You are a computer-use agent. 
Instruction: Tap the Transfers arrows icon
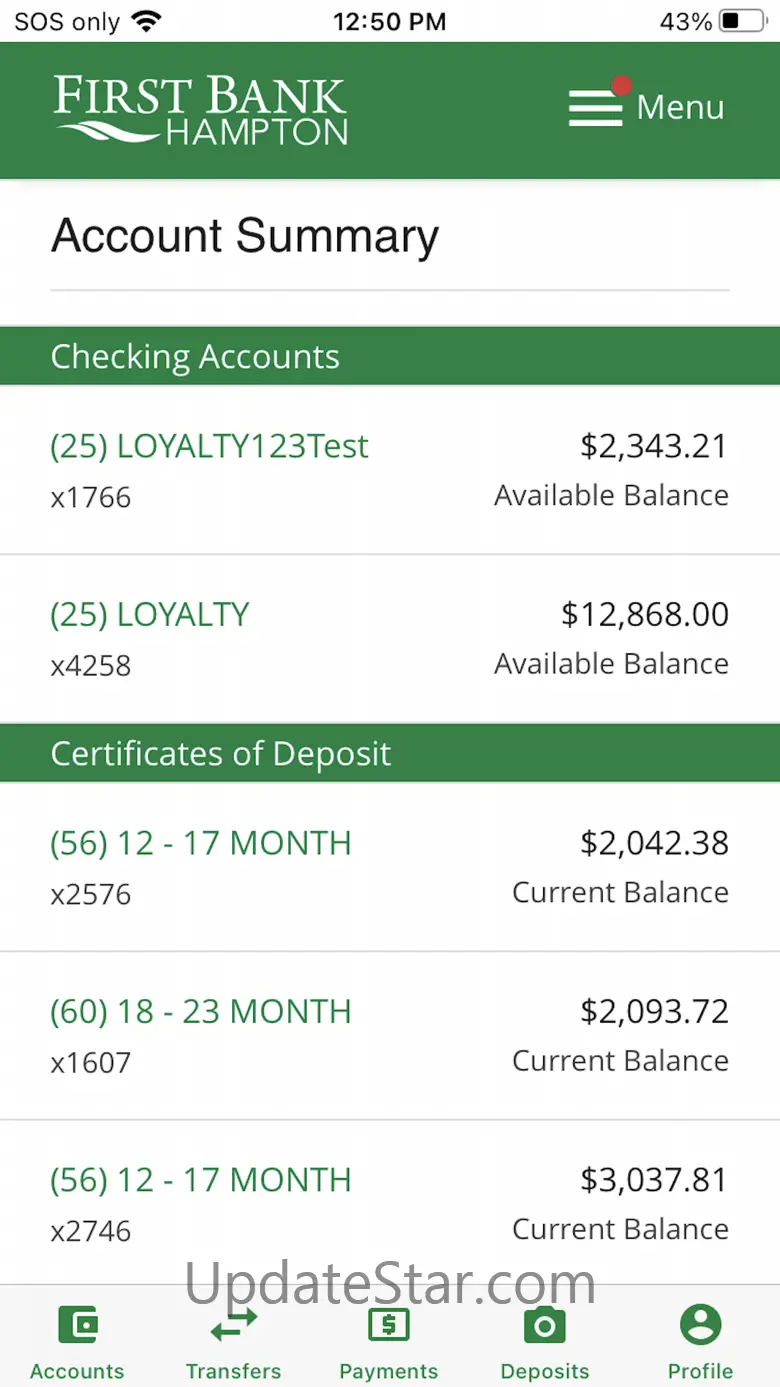(x=233, y=1326)
